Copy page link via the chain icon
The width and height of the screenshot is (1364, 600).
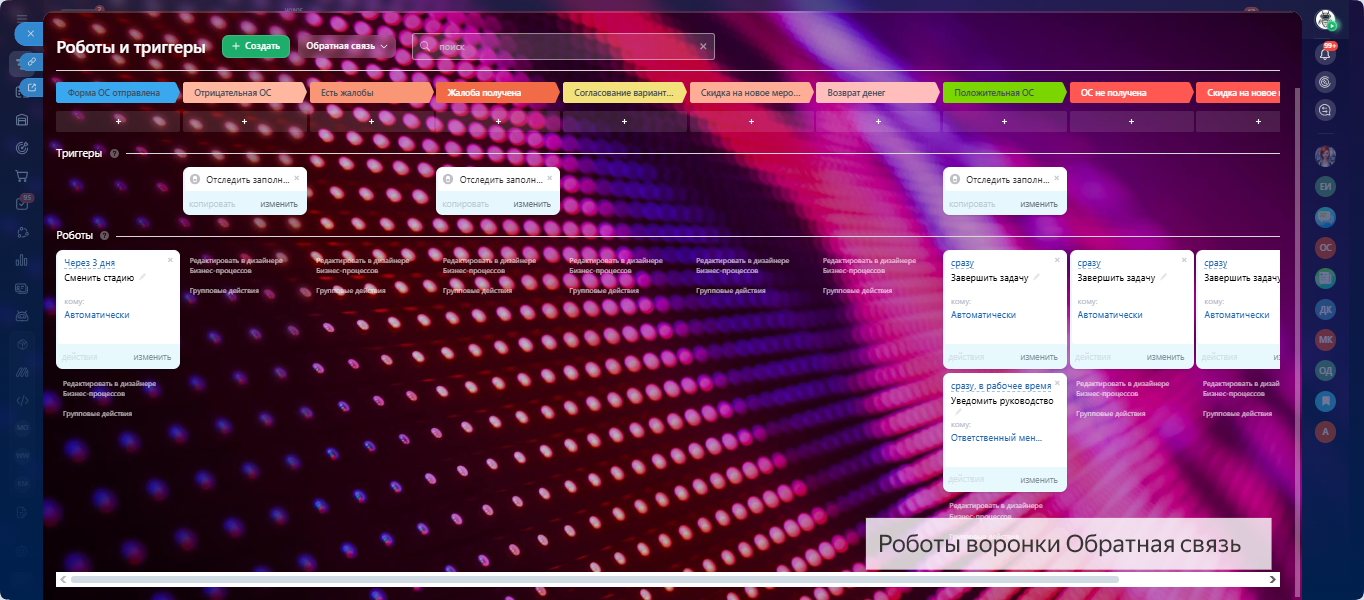(x=32, y=62)
